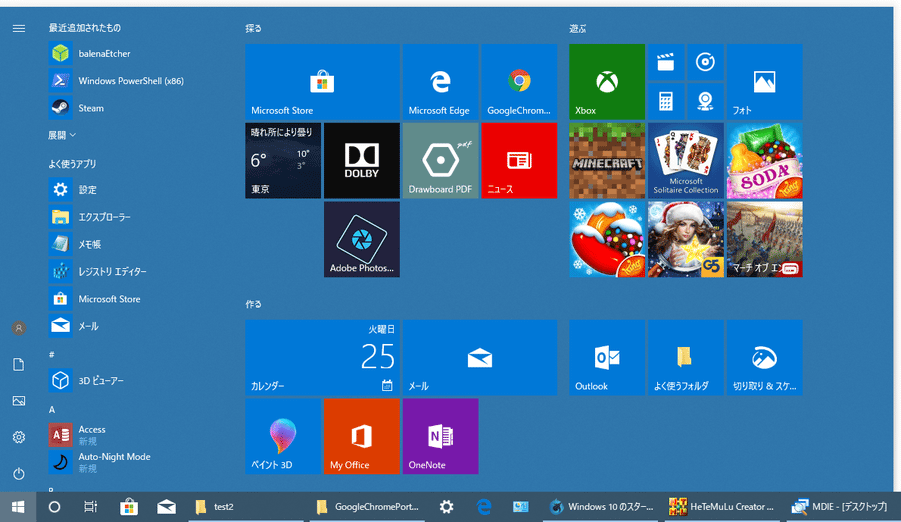The height and width of the screenshot is (522, 901).
Task: Open the Google Chrome tile
Action: [519, 82]
